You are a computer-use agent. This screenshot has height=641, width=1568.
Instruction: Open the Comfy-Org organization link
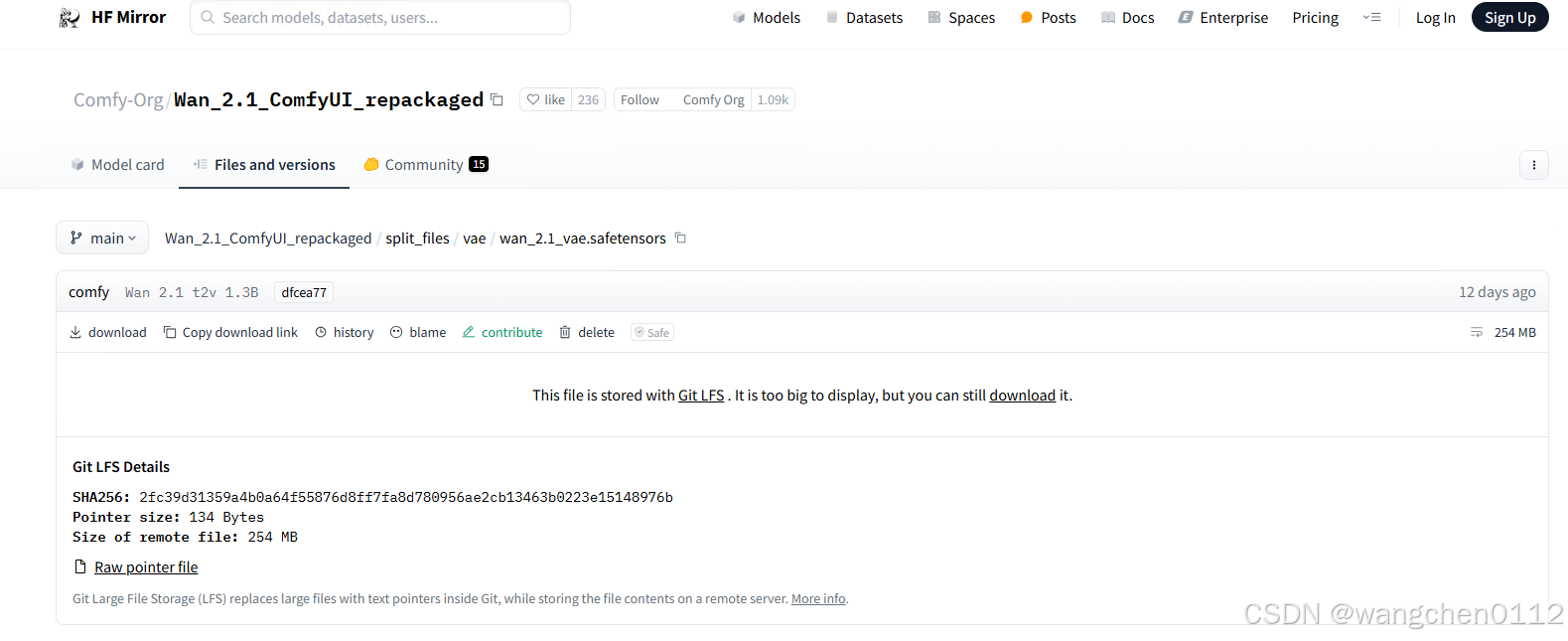pos(118,99)
